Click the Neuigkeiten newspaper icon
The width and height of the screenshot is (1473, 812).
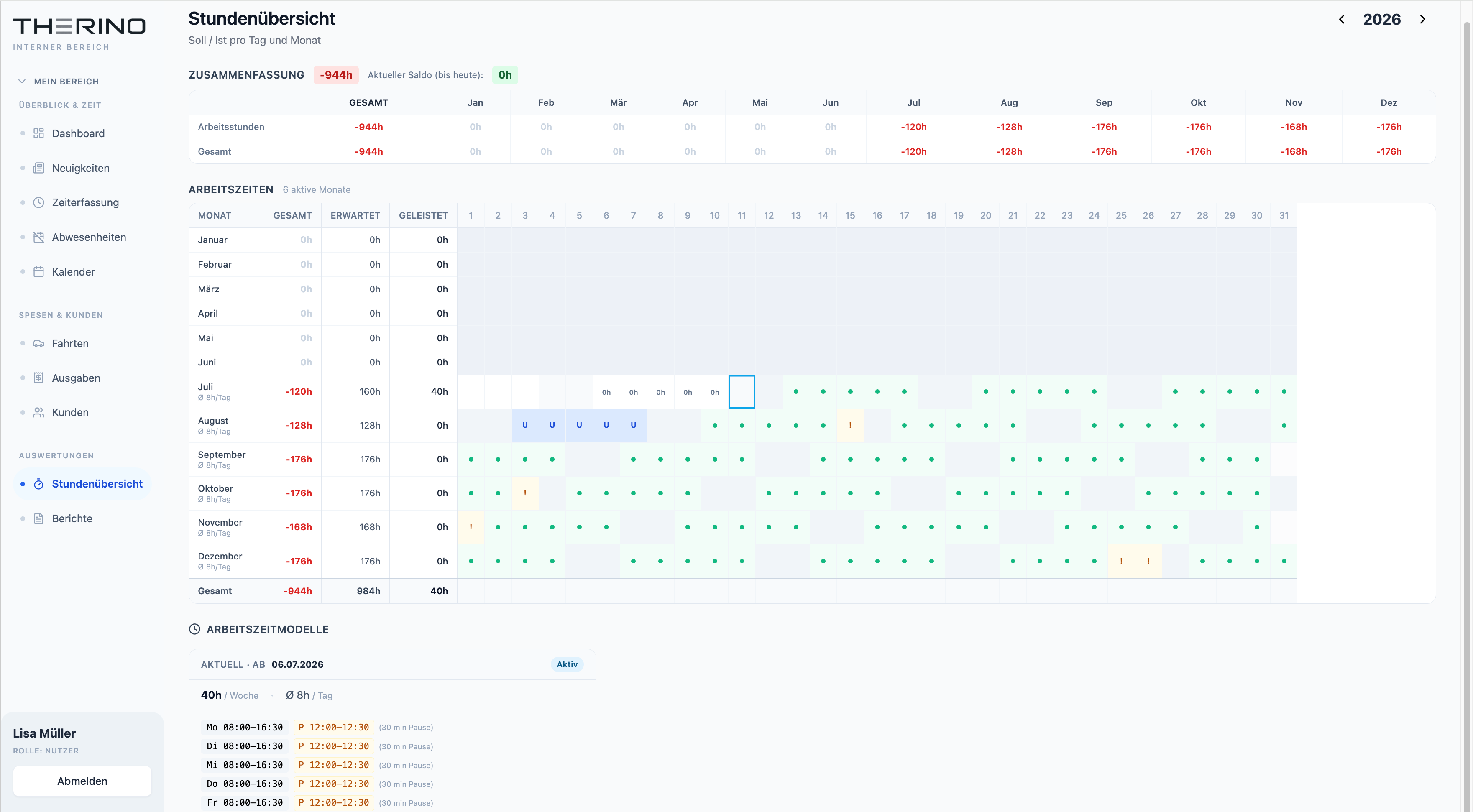click(38, 168)
